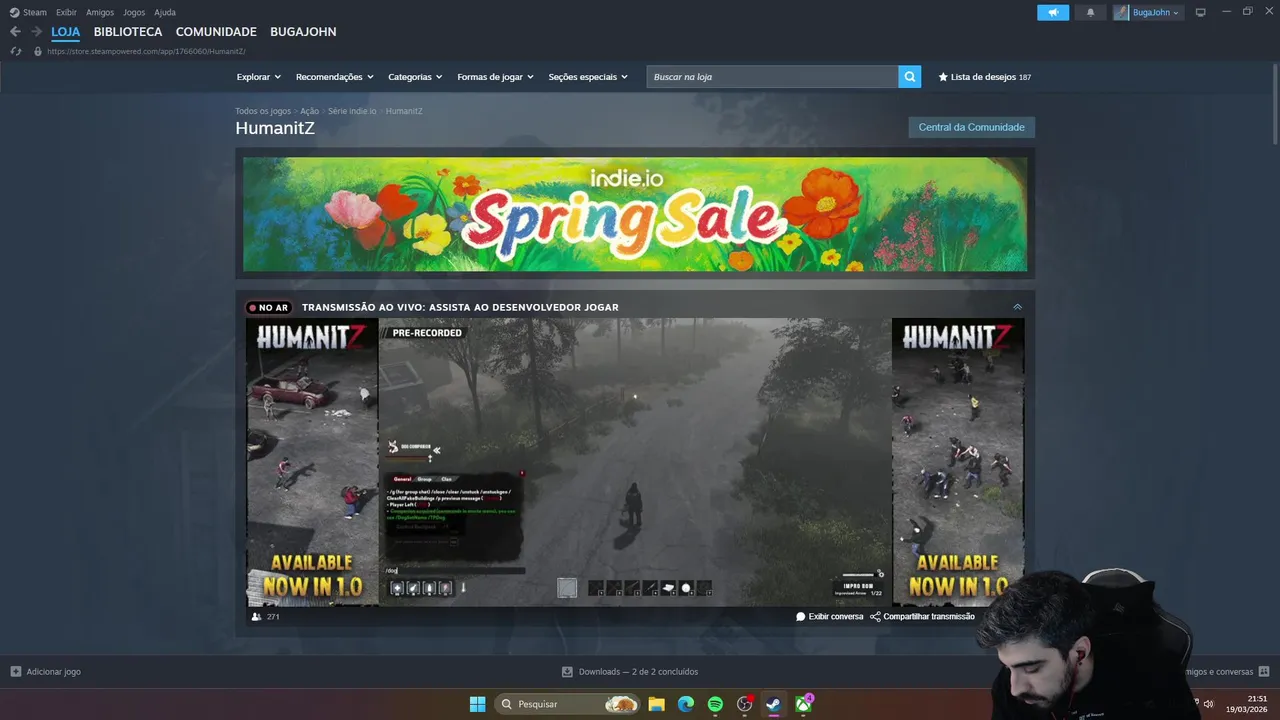Expand the Formas de jogar dropdown

click(495, 77)
